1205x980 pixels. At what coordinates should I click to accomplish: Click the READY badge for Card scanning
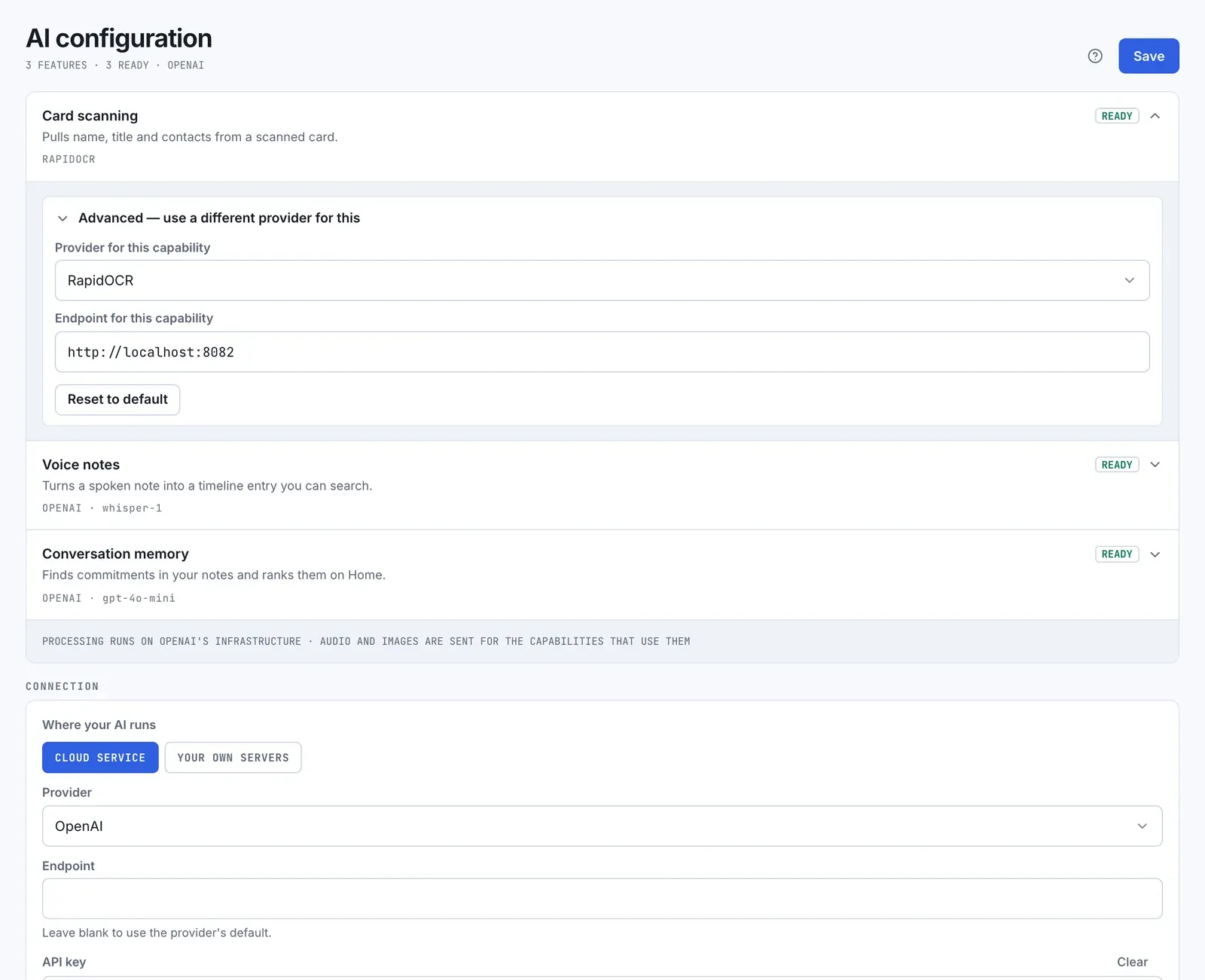click(x=1117, y=116)
